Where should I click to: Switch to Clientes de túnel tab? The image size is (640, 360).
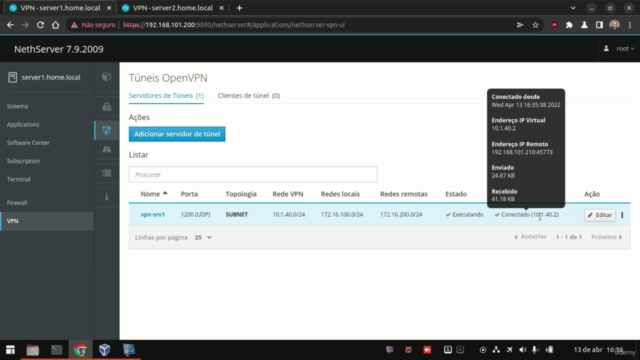[x=249, y=96]
